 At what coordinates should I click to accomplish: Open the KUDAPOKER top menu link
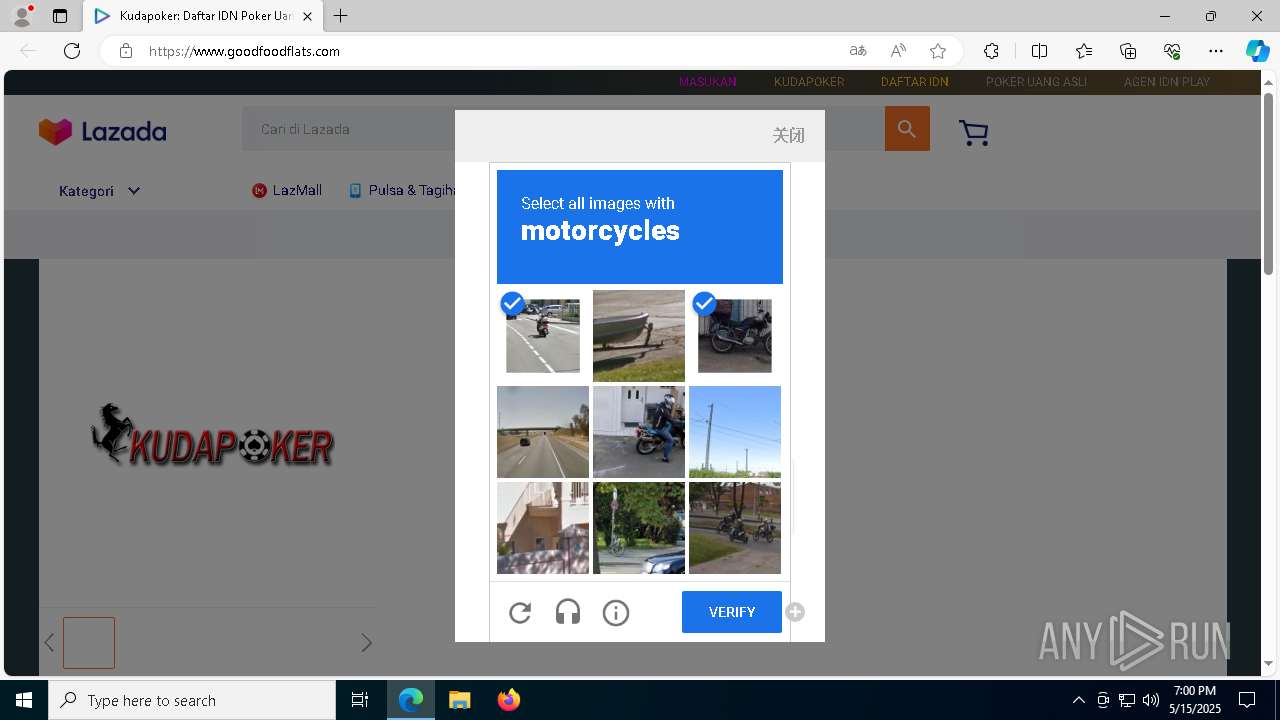809,82
